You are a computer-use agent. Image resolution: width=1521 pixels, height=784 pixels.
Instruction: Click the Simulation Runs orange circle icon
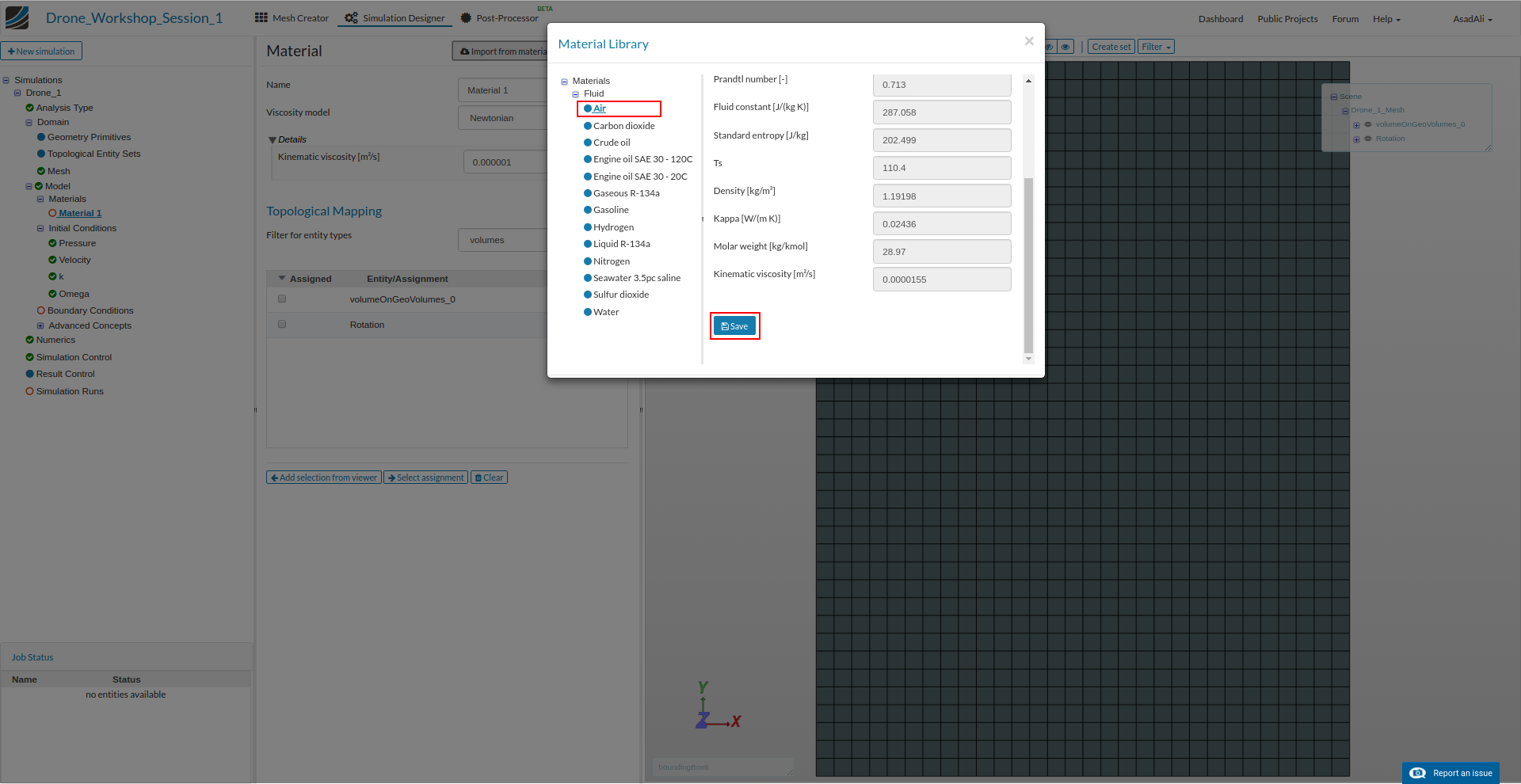30,391
